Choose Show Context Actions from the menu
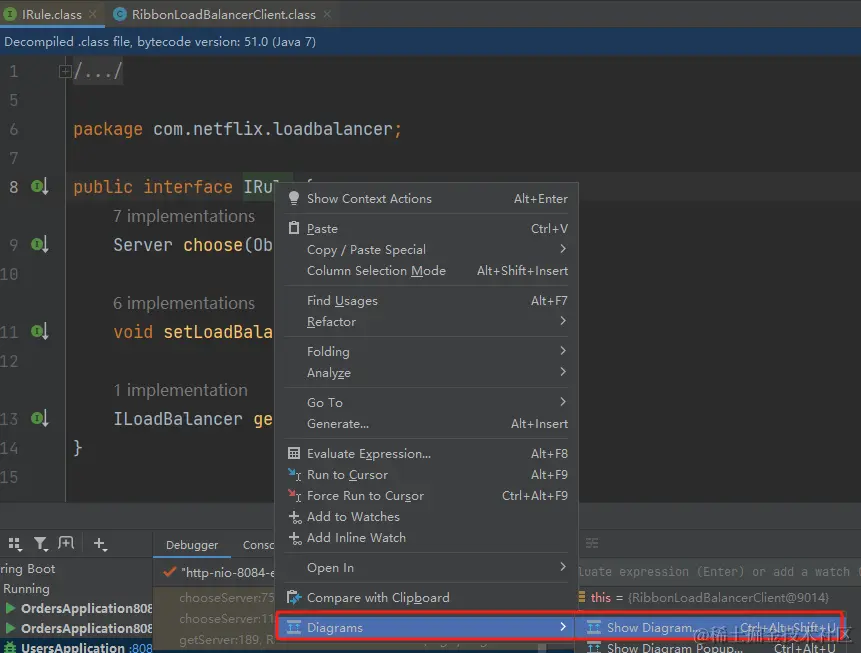Screen dimensions: 861x653 click(426, 199)
